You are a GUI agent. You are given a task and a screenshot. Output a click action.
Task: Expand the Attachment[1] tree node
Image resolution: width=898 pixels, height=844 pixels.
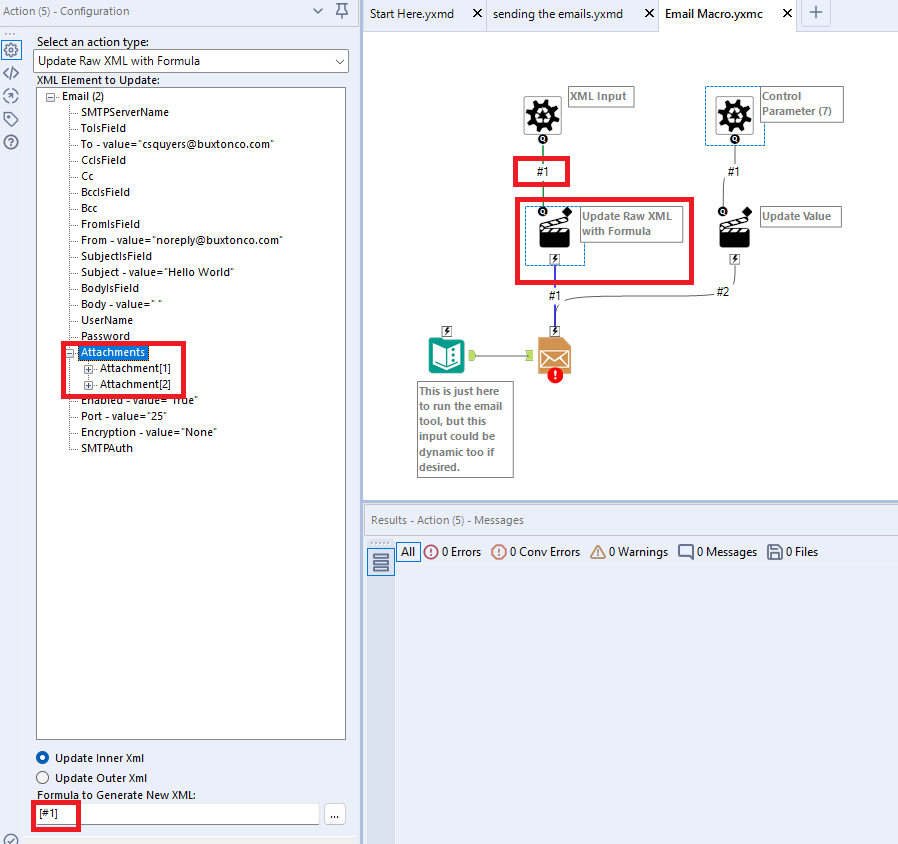tap(88, 368)
